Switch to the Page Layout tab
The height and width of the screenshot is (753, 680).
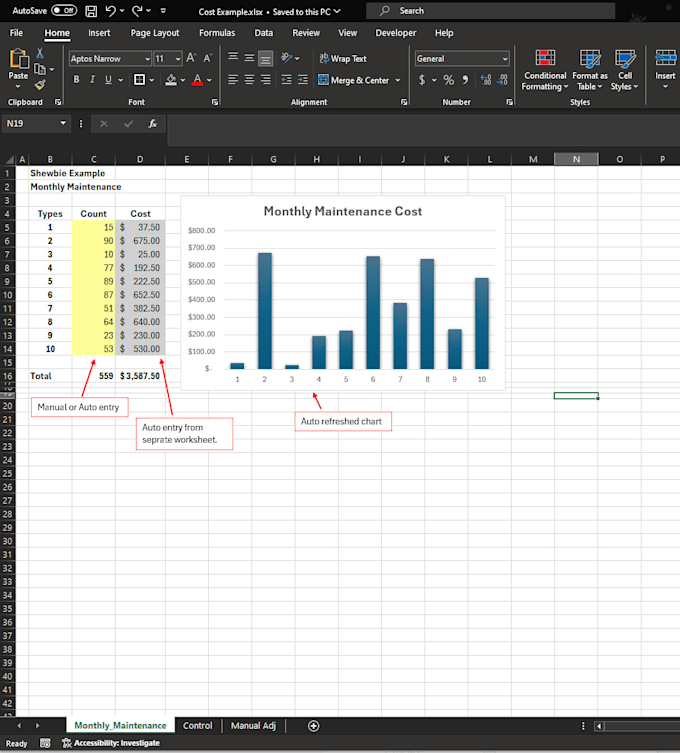point(155,33)
